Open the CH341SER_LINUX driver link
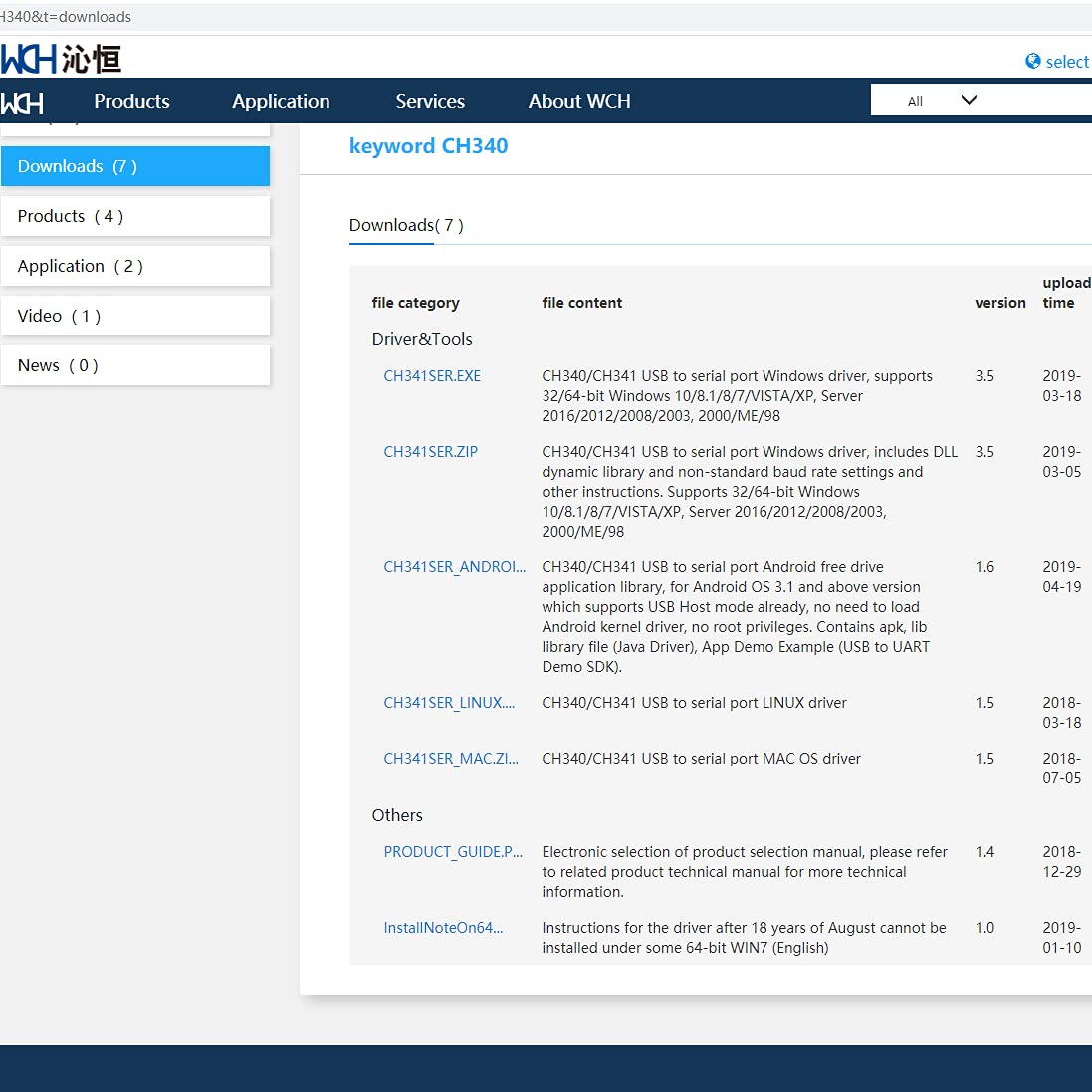Screen dimensions: 1092x1092 (449, 703)
